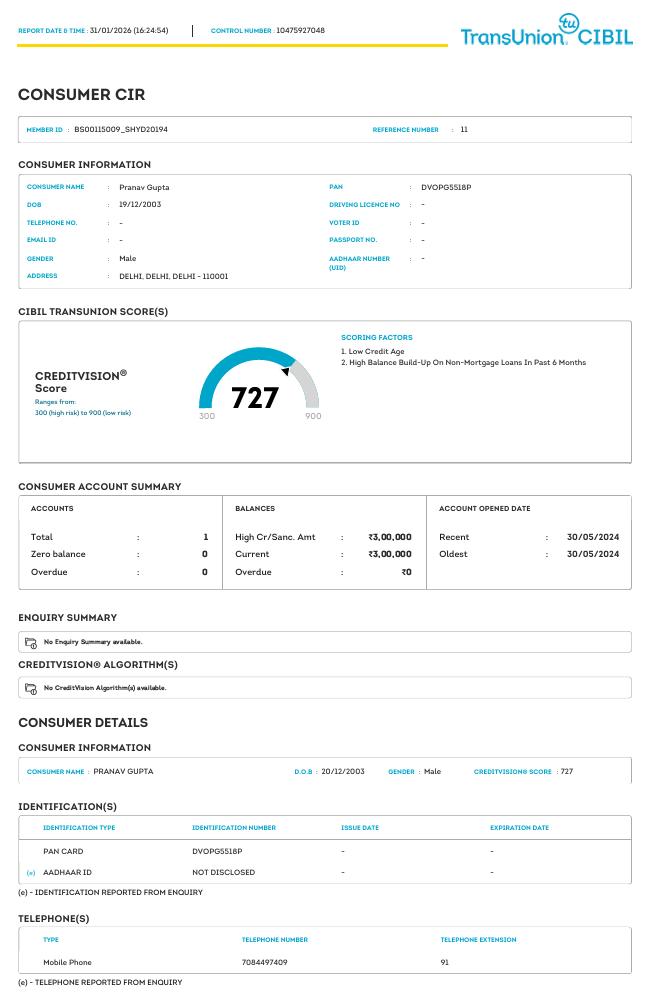Viewport: 647px width, 1000px height.
Task: Click the icon beside No CreditVision Algorithm(s) available
Action: 31,689
